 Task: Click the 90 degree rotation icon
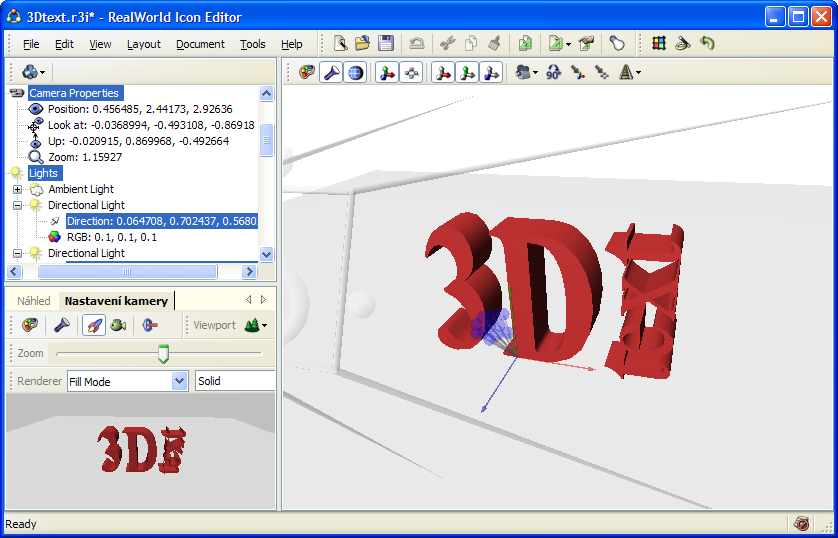coord(554,73)
